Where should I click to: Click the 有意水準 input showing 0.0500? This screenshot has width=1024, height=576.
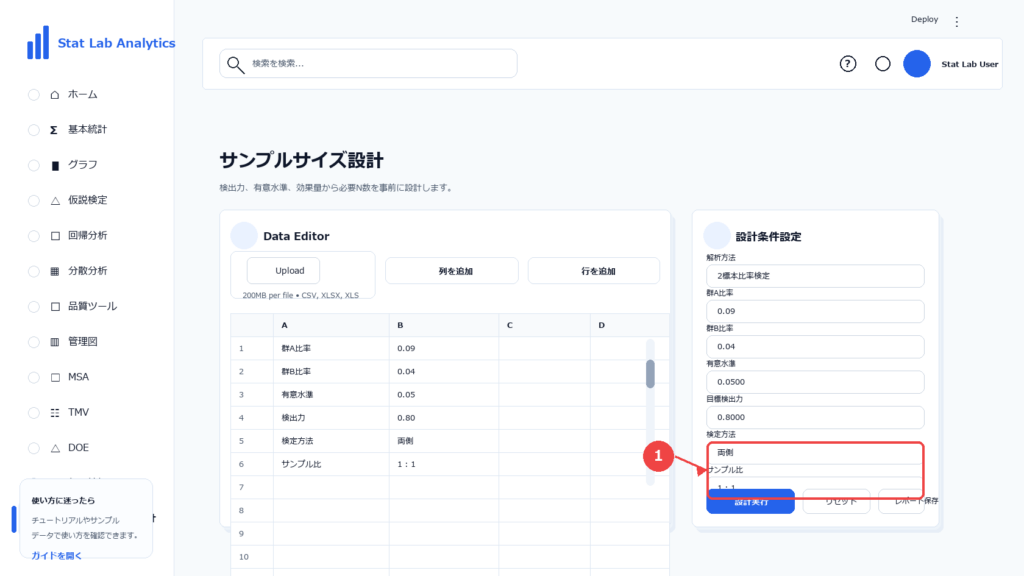pyautogui.click(x=815, y=381)
